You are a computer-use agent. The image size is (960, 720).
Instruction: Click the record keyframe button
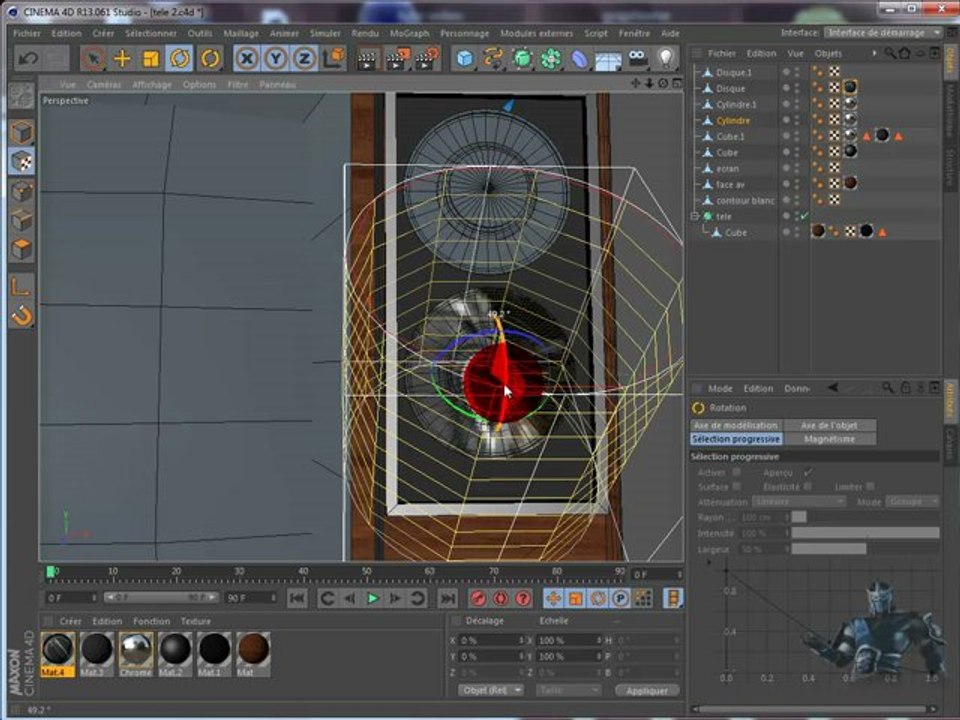coord(478,598)
